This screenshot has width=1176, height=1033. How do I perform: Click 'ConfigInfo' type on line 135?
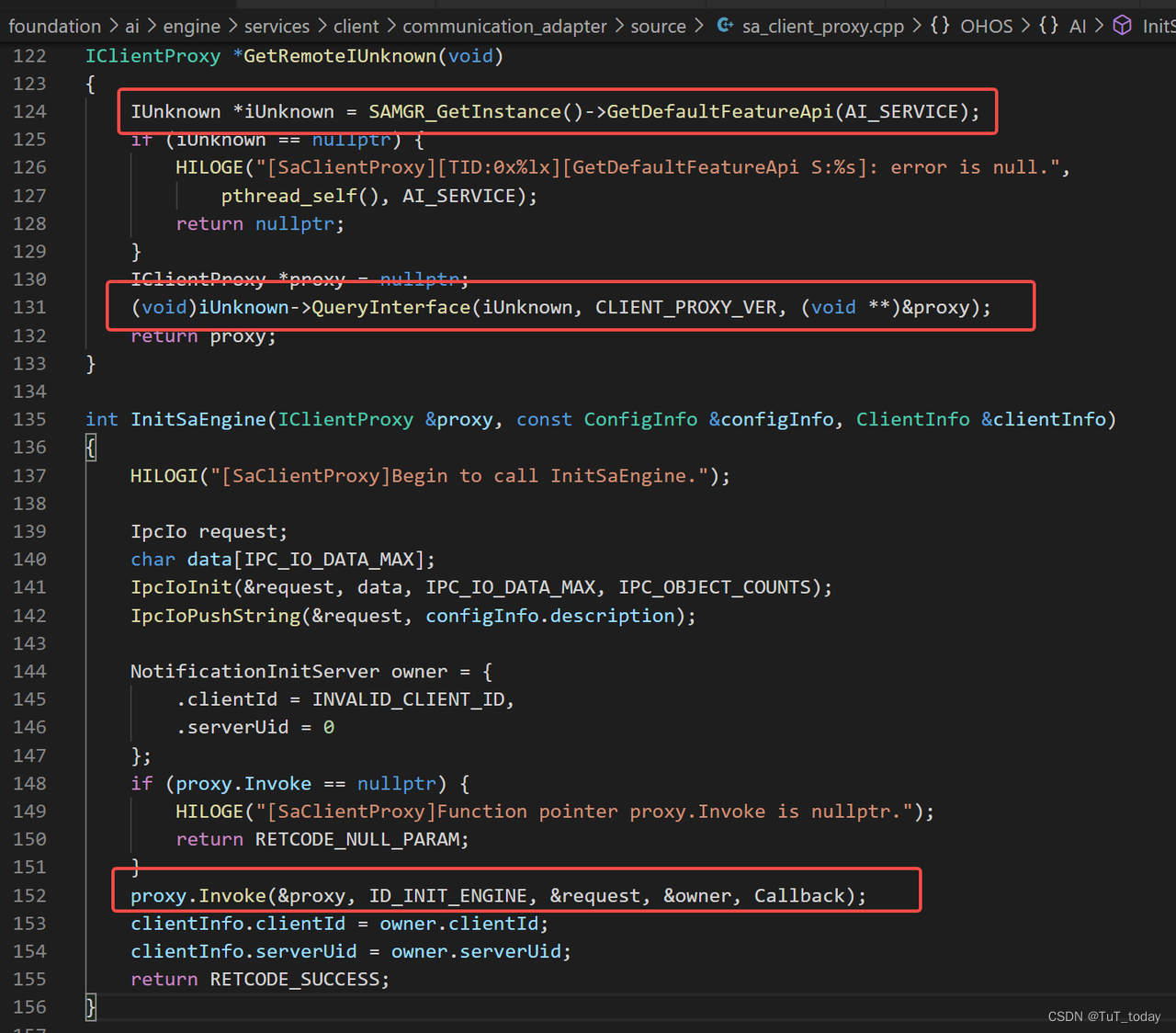640,419
